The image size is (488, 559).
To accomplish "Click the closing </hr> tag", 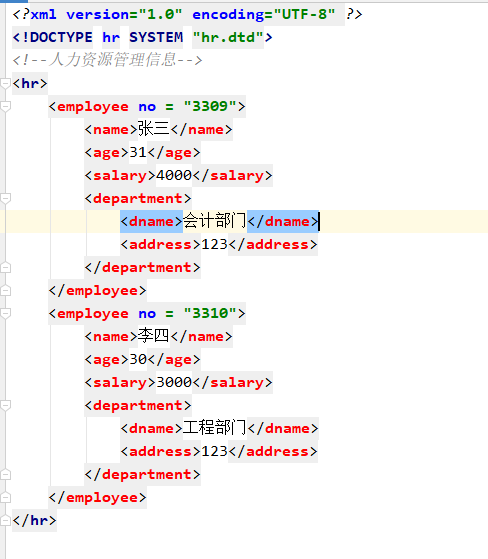I will click(x=35, y=520).
